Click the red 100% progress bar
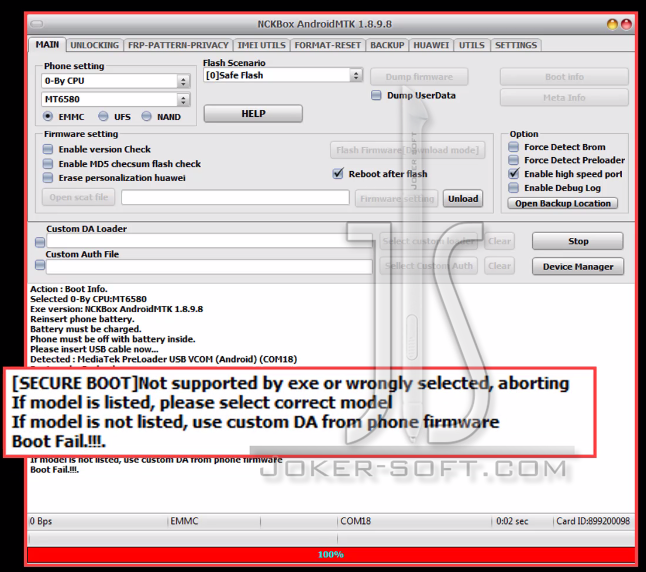This screenshot has width=646, height=572. tap(331, 554)
